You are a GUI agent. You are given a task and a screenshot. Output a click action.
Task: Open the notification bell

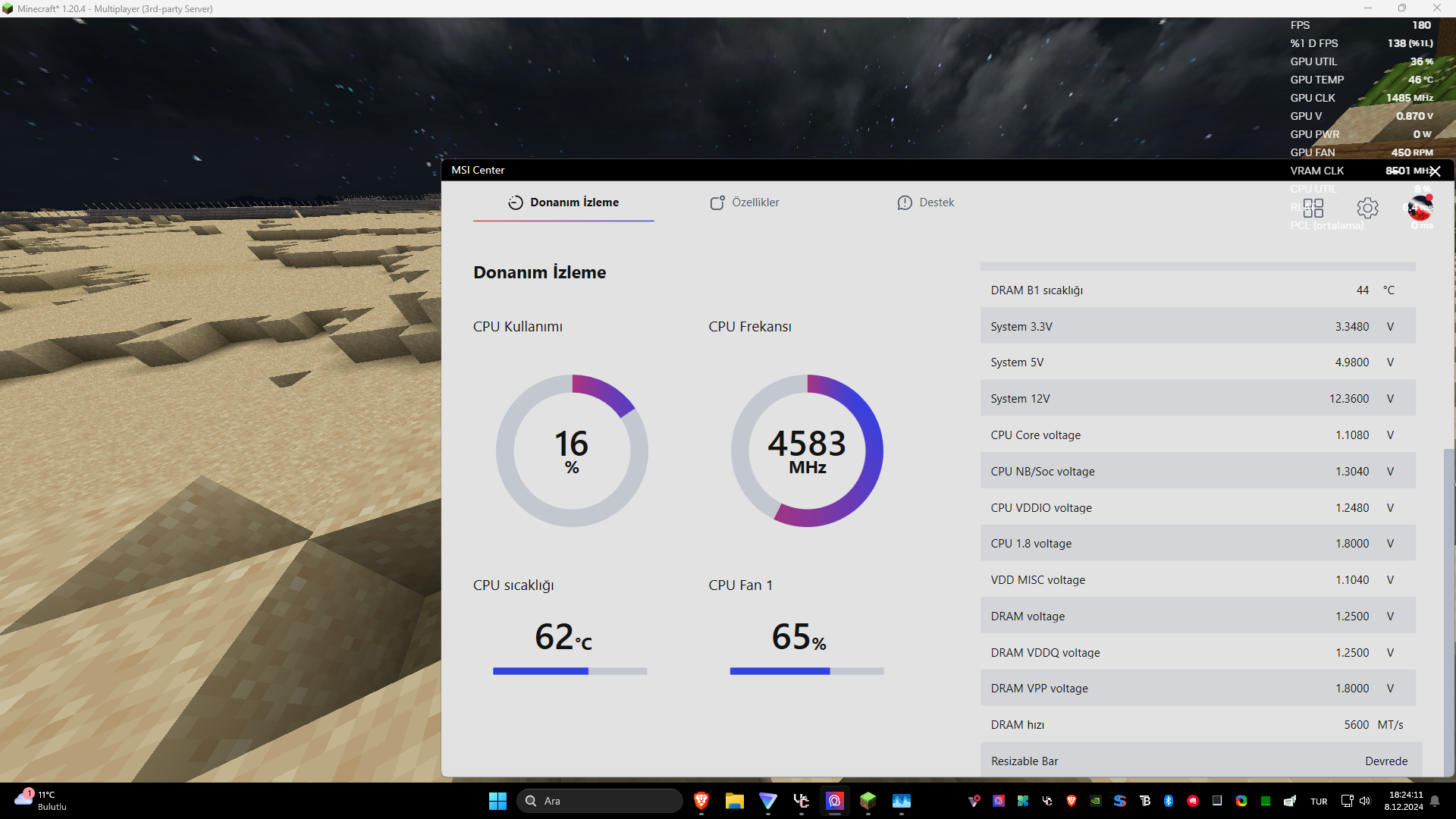[1435, 801]
